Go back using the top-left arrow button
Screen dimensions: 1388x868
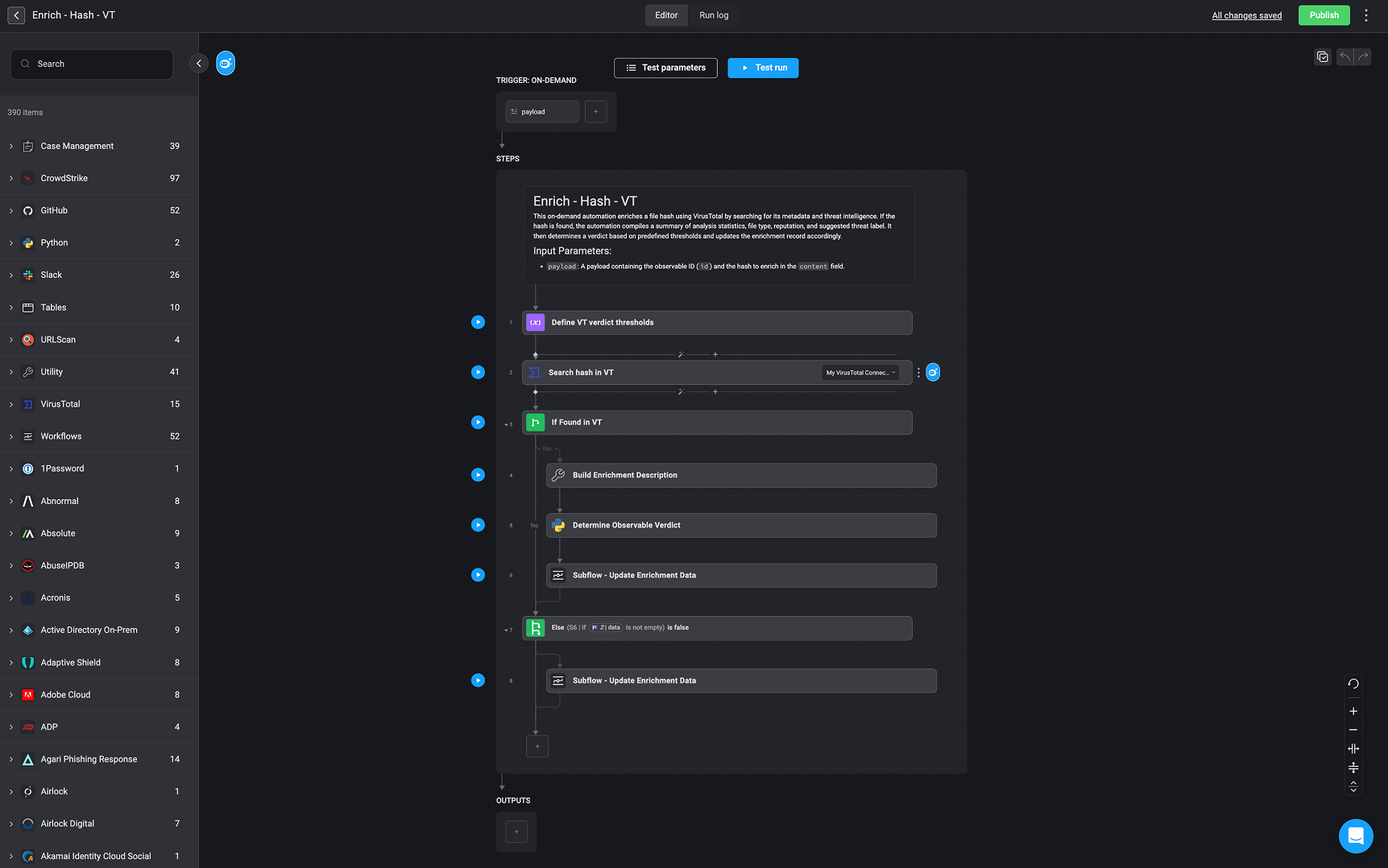[16, 15]
